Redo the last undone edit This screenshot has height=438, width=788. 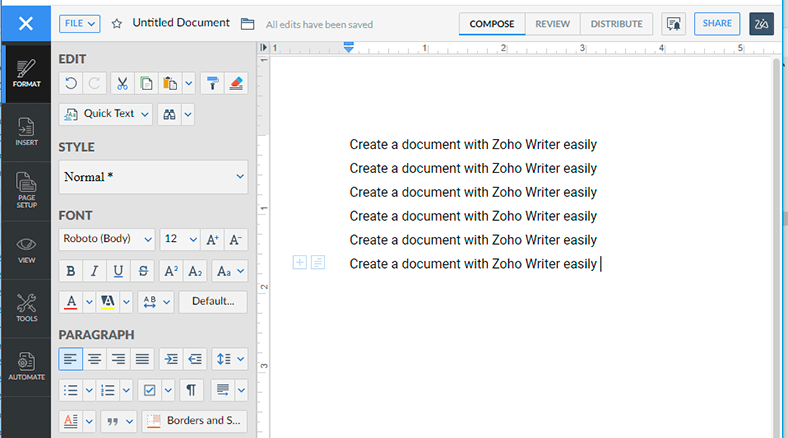point(94,83)
